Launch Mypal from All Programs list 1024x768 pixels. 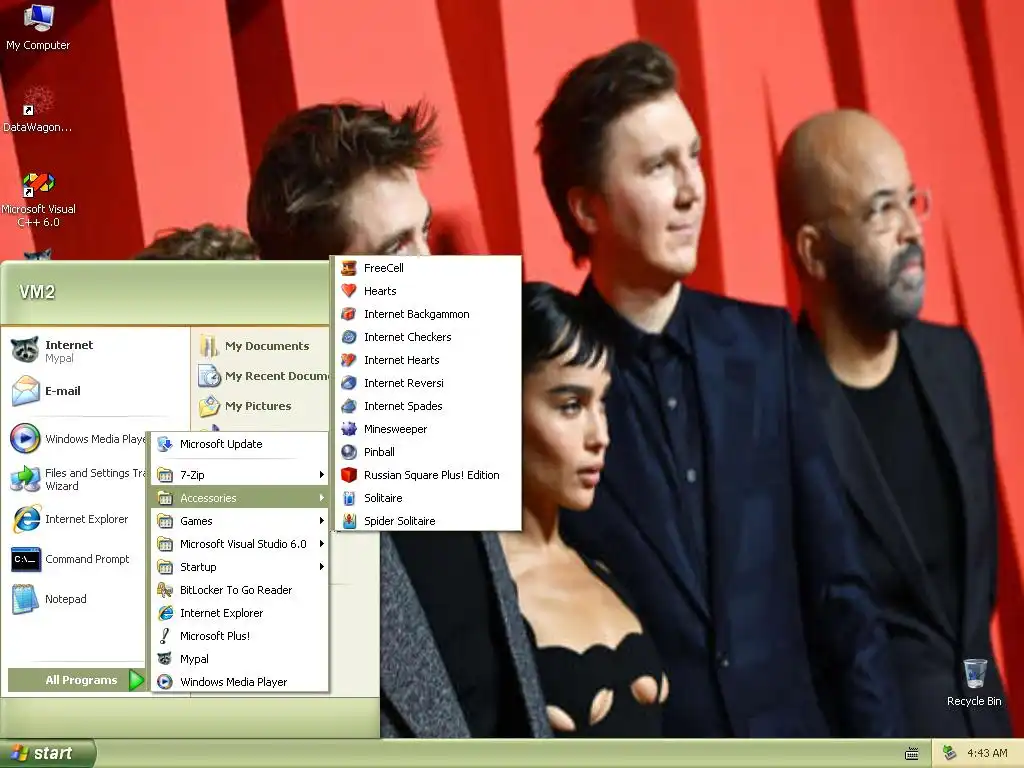tap(240, 659)
